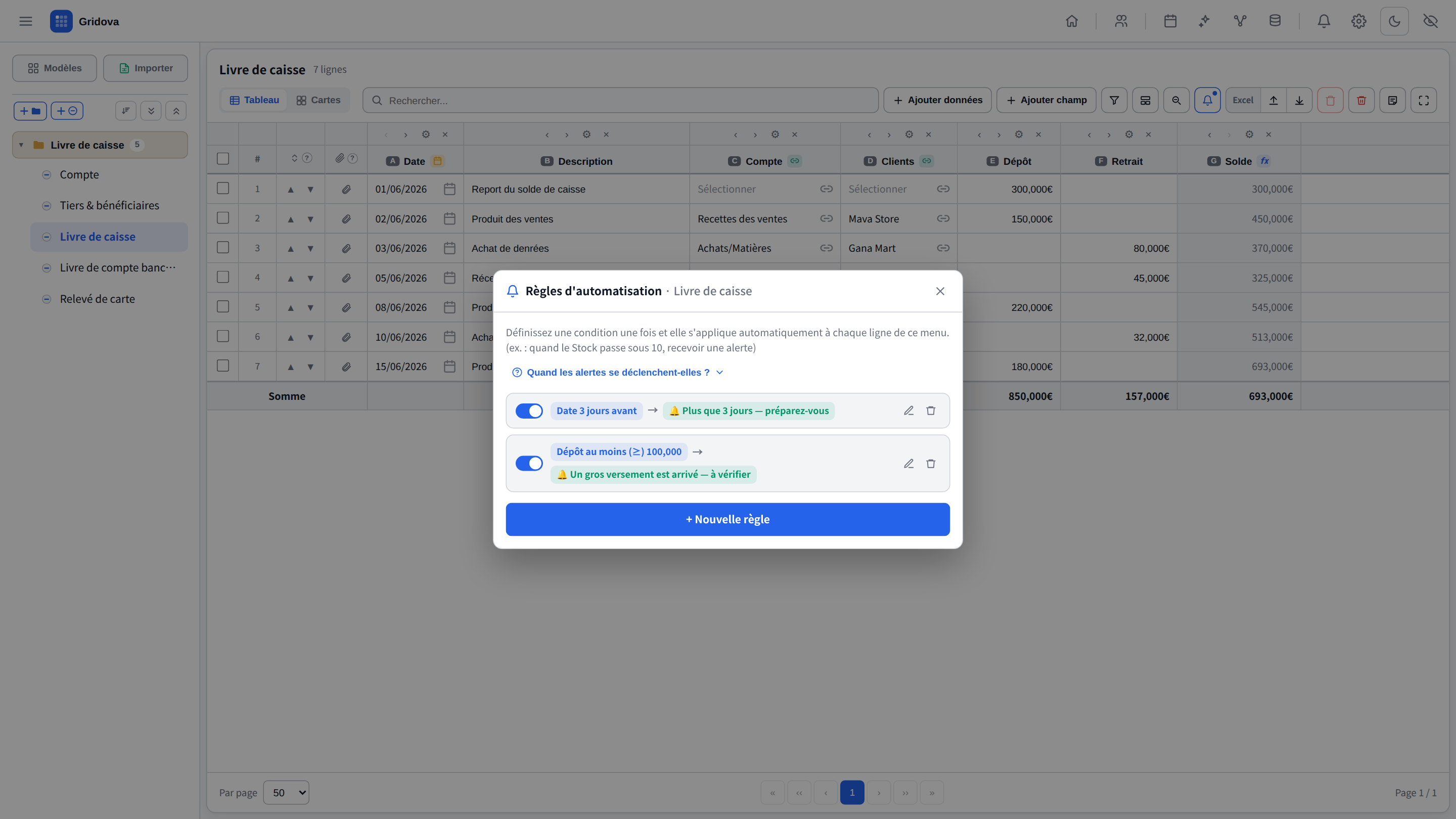Screen dimensions: 1456x819
Task: Click the solid red trash button
Action: pyautogui.click(x=1361, y=100)
